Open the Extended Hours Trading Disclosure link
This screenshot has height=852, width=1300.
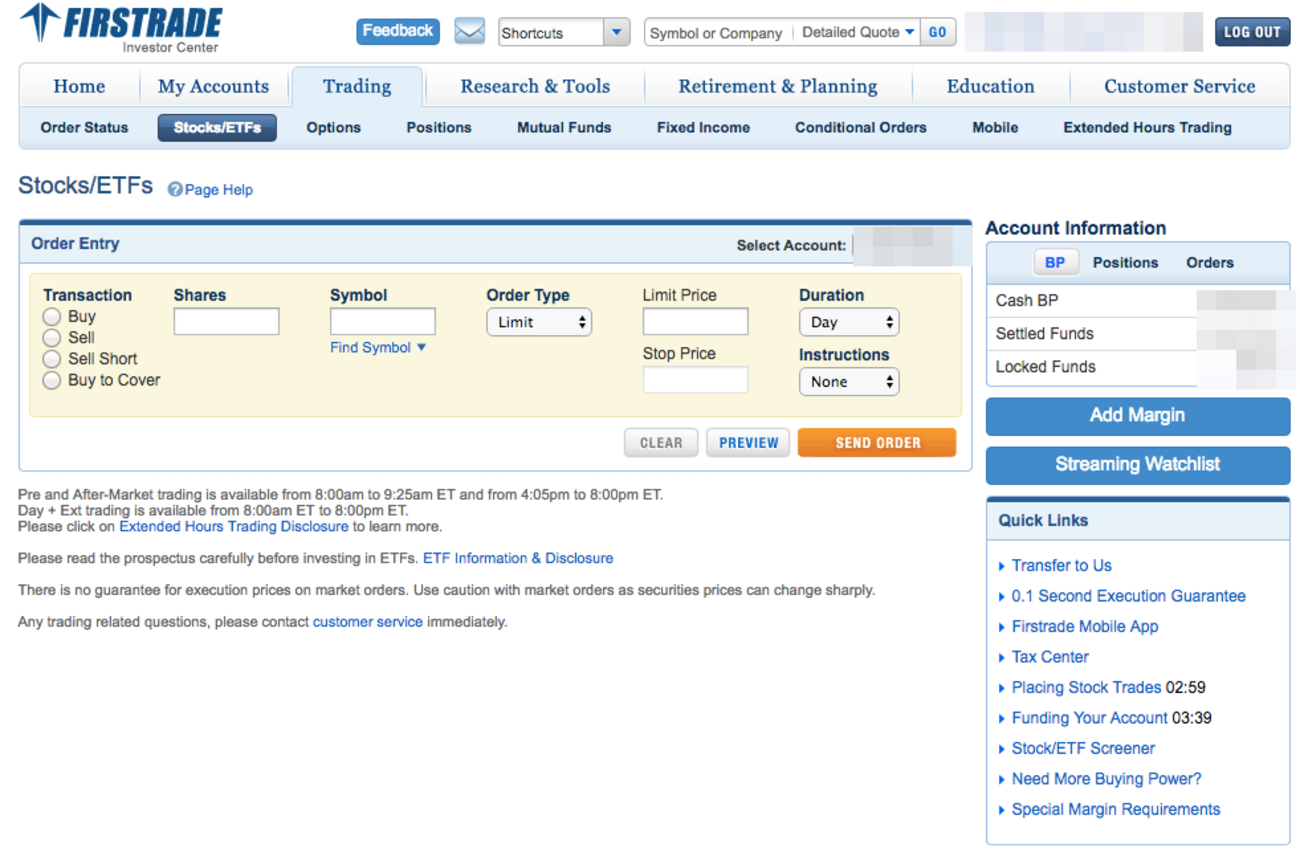coord(234,526)
